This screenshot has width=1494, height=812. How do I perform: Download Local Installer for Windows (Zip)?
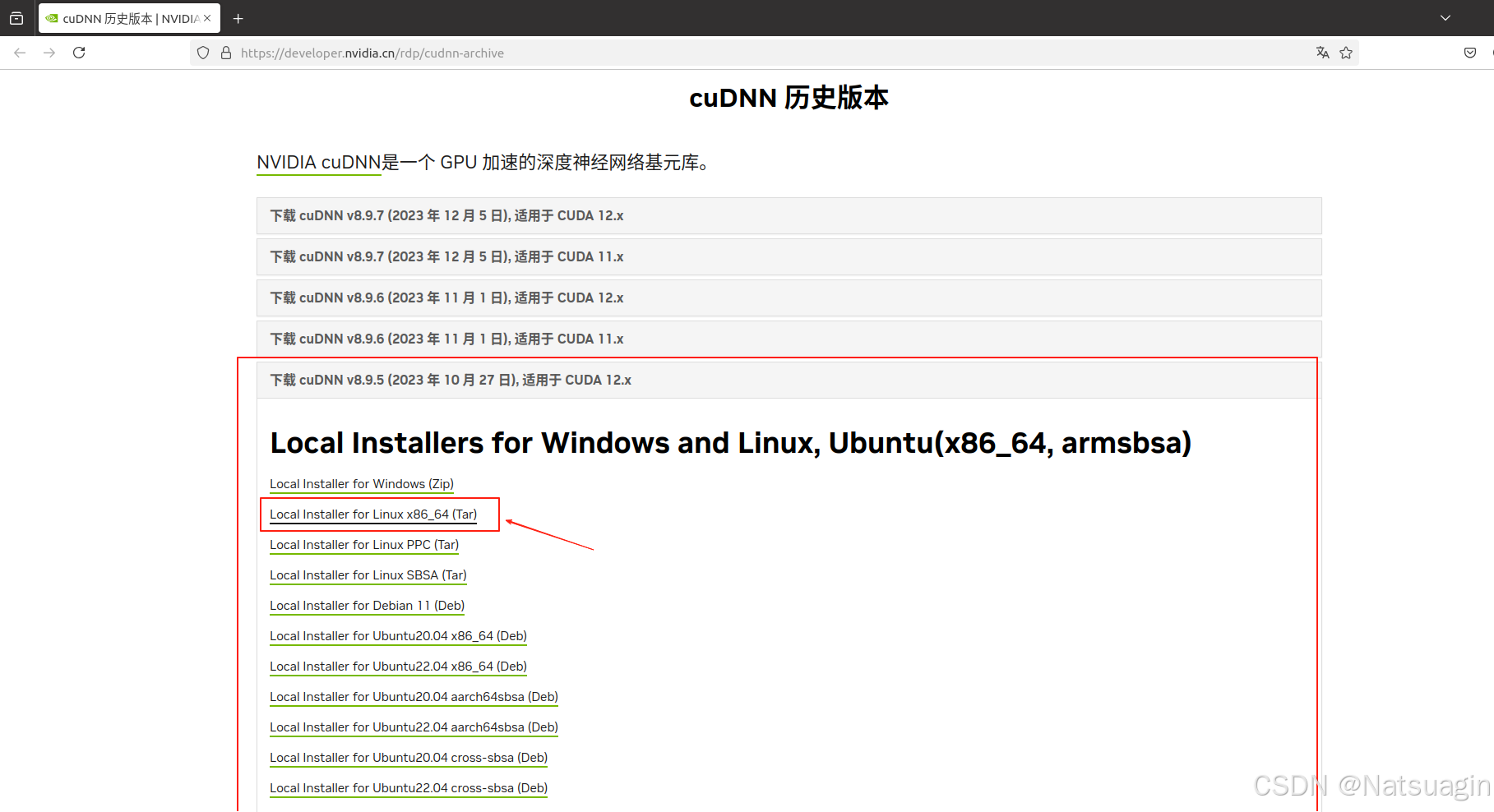(362, 484)
